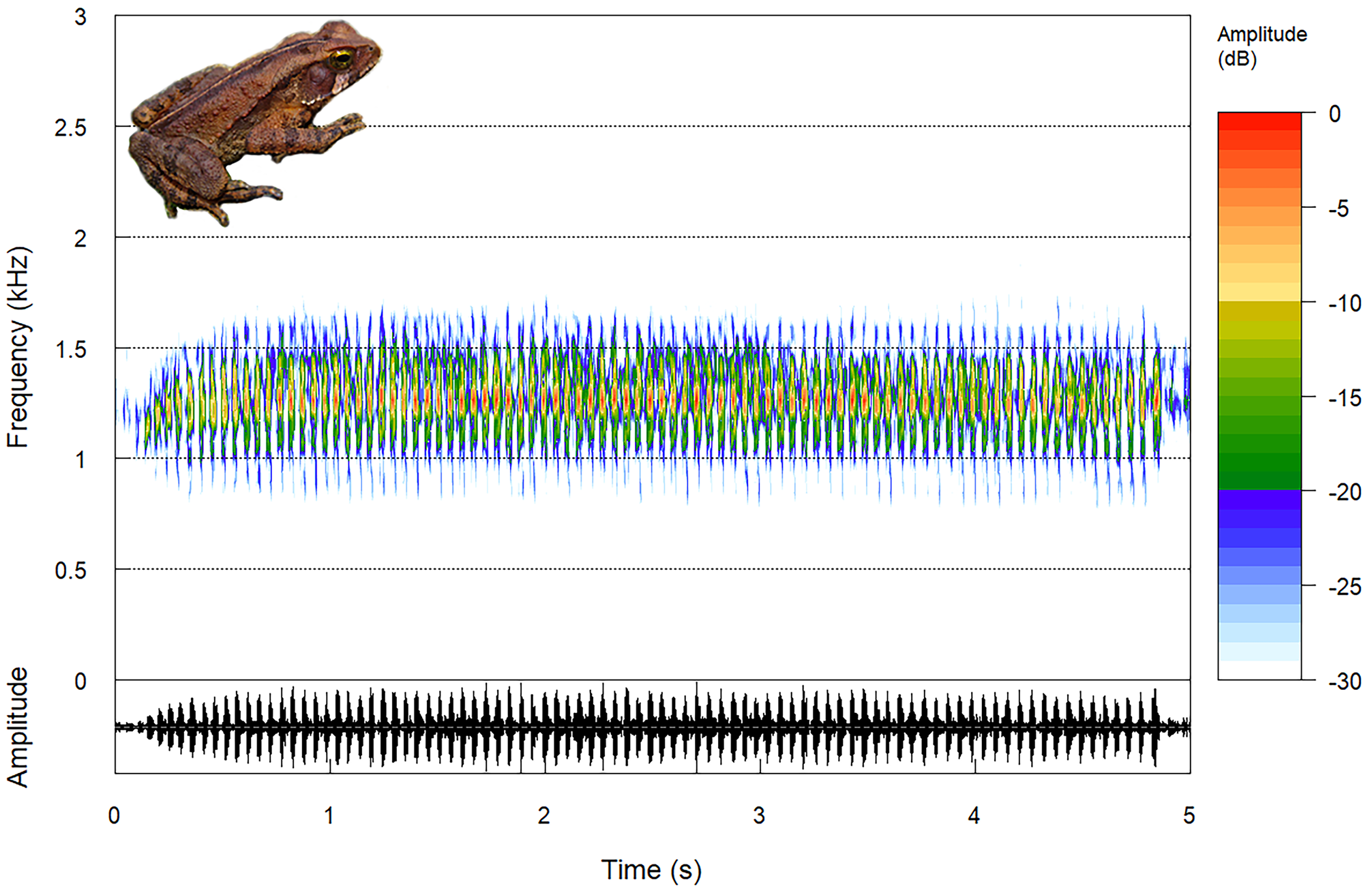The width and height of the screenshot is (1372, 895).
Task: Click the waveform oscillogram at 3 seconds
Action: click(x=760, y=727)
